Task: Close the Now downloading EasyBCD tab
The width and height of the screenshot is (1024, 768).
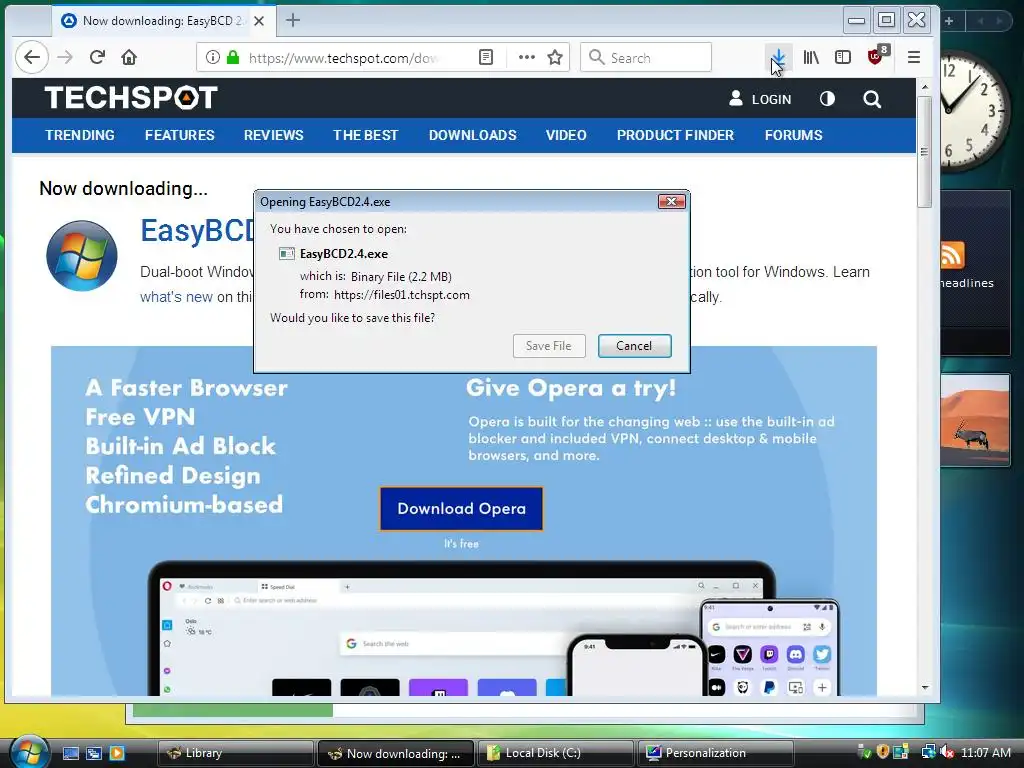Action: 259,21
